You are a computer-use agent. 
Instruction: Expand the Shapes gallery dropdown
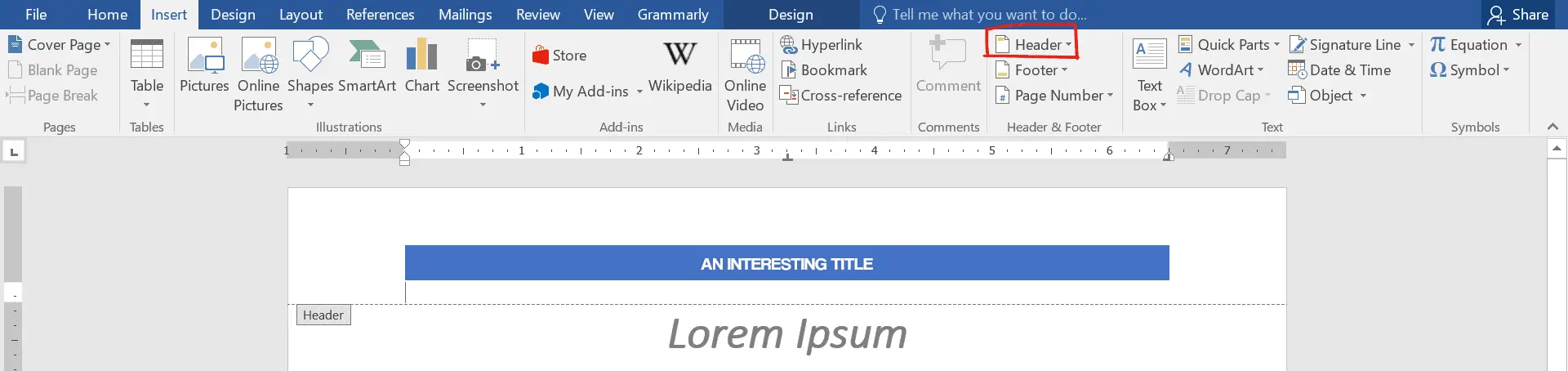coord(310,105)
